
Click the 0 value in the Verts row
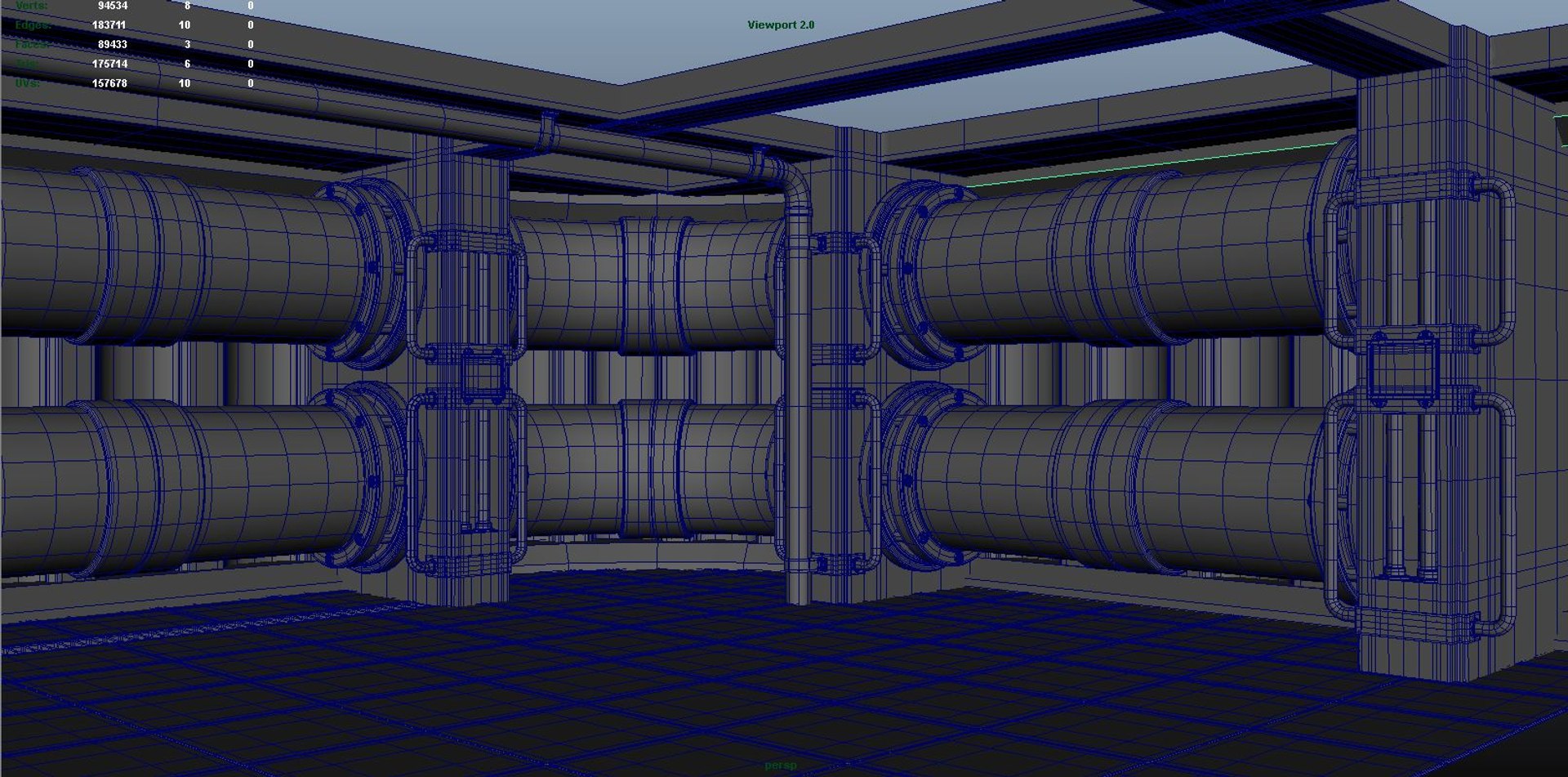pyautogui.click(x=251, y=6)
